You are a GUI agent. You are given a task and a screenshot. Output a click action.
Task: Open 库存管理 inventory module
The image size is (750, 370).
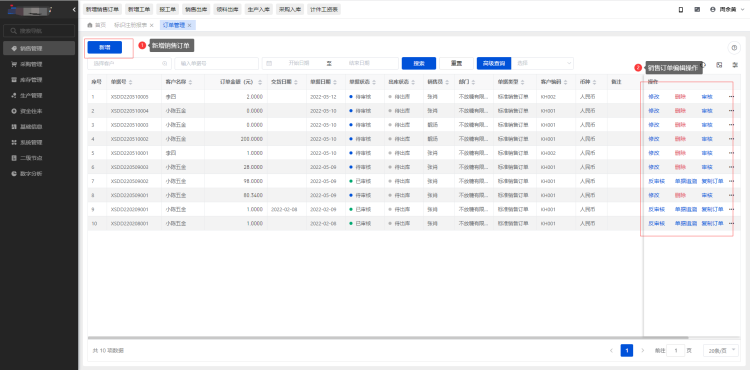39,80
